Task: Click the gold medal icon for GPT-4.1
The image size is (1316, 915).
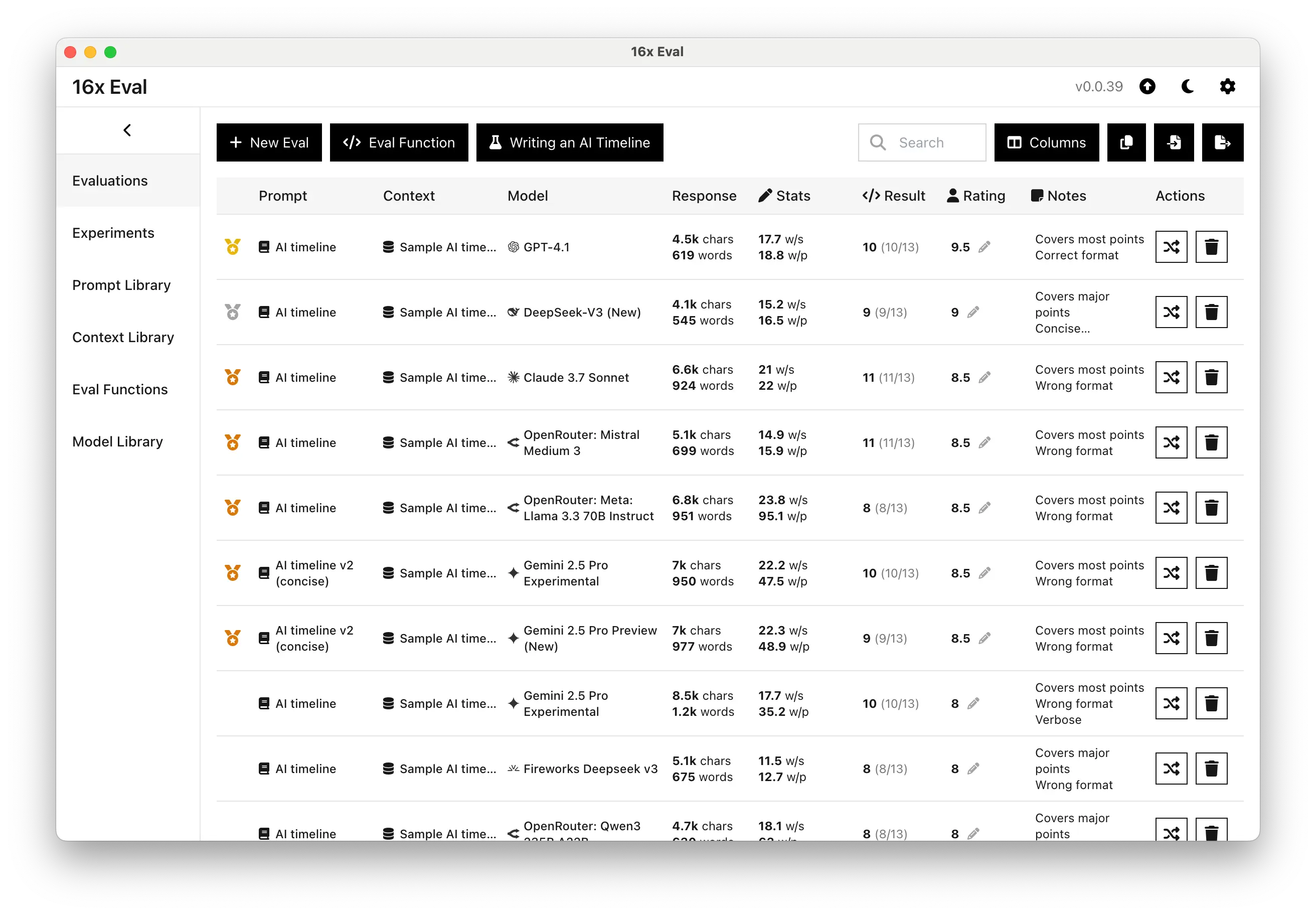Action: click(232, 247)
